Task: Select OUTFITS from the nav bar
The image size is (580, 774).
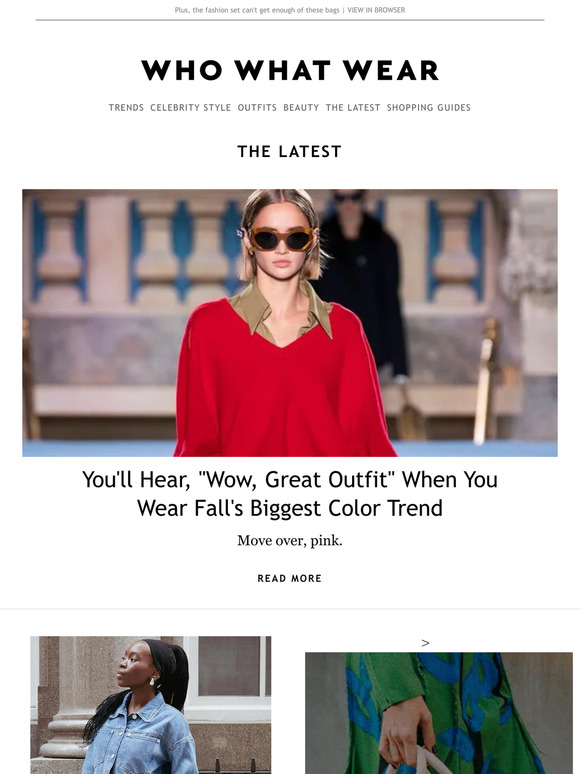Action: tap(257, 108)
